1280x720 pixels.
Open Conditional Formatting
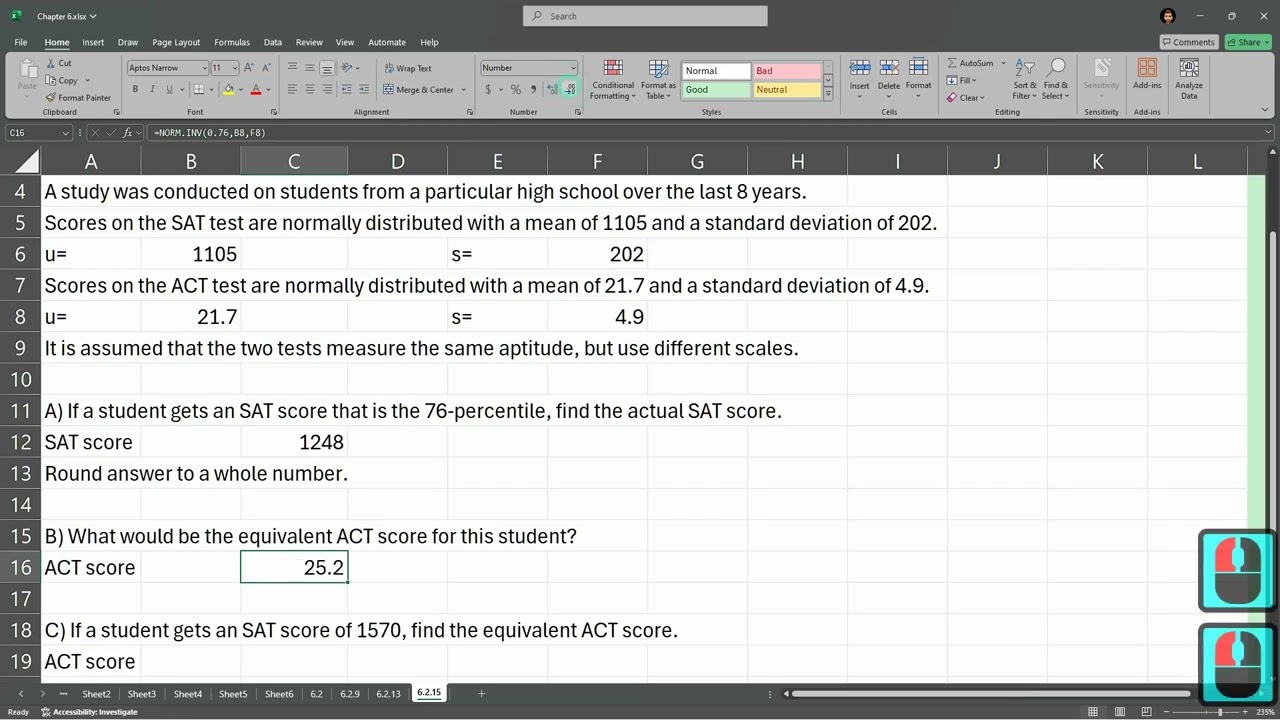coord(613,80)
